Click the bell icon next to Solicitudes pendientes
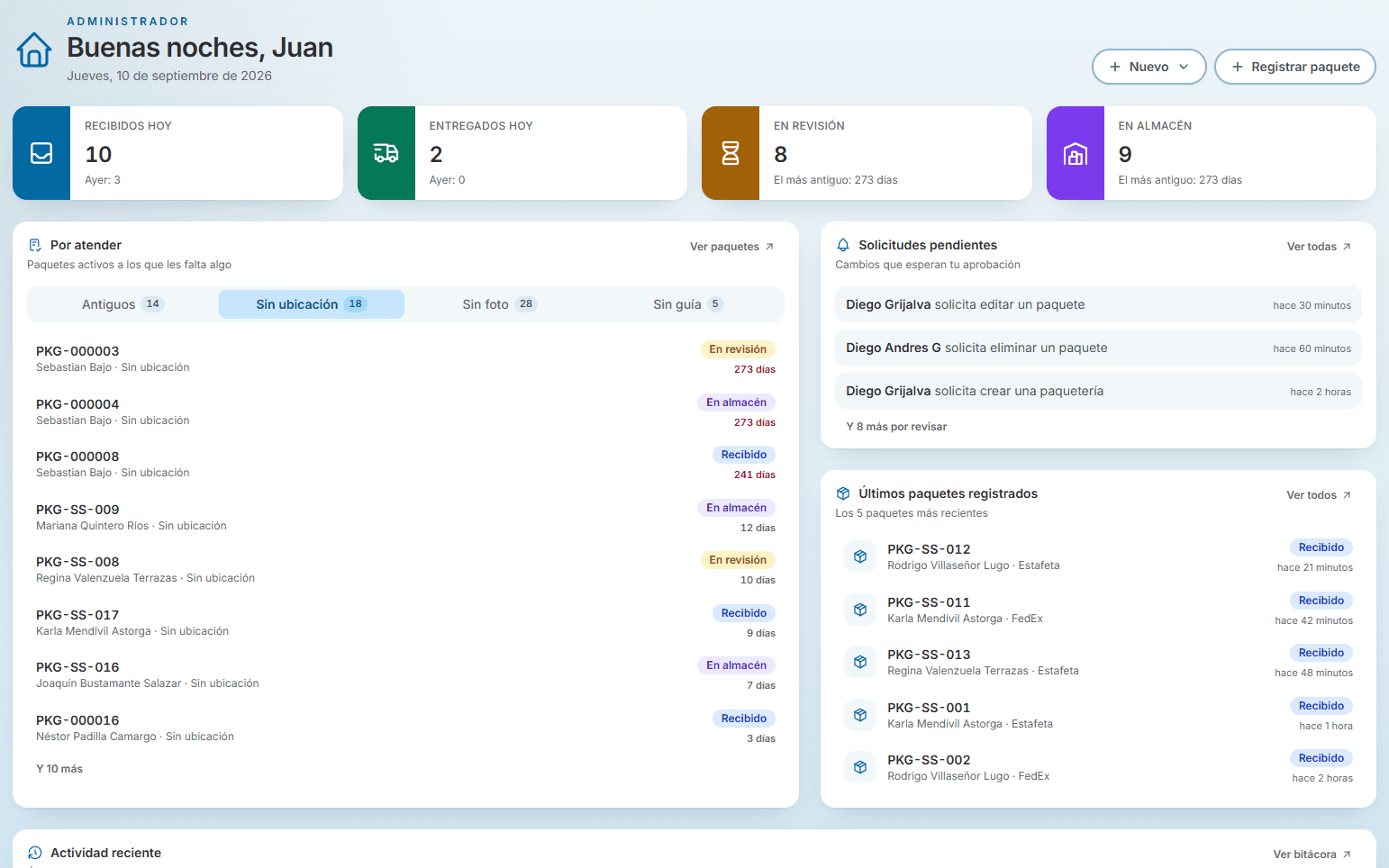1389x868 pixels. click(x=843, y=245)
